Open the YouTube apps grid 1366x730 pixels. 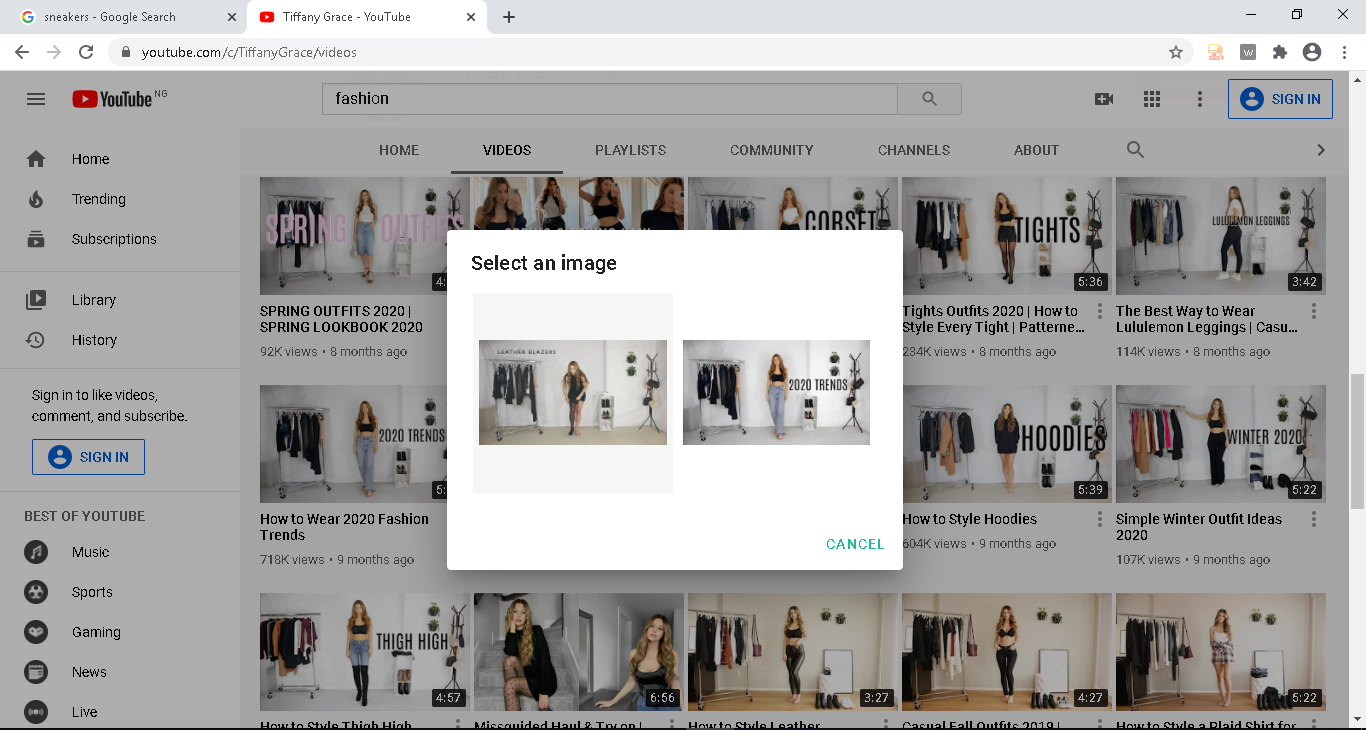click(x=1152, y=99)
